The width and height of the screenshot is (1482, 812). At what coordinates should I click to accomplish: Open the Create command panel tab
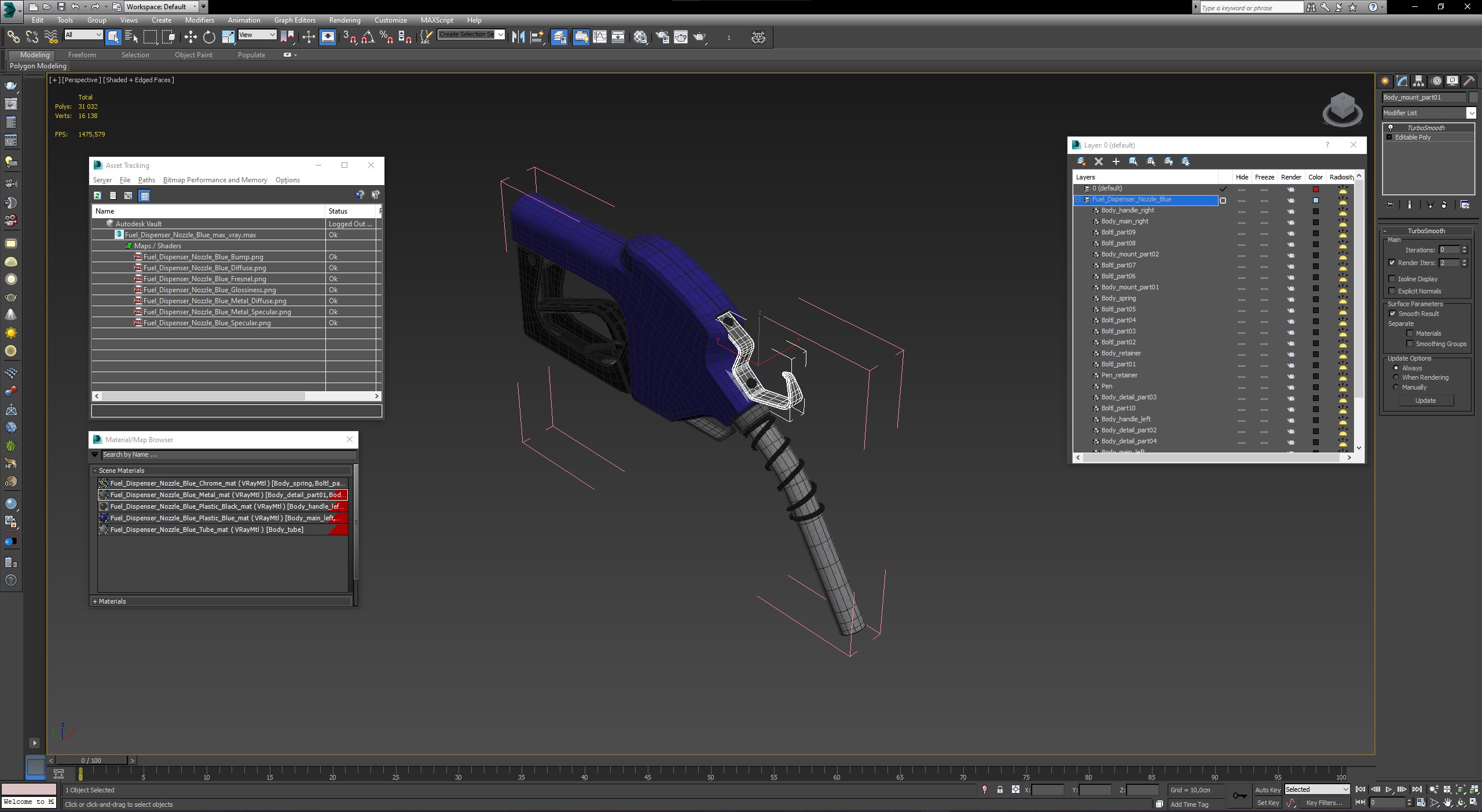coord(1385,81)
